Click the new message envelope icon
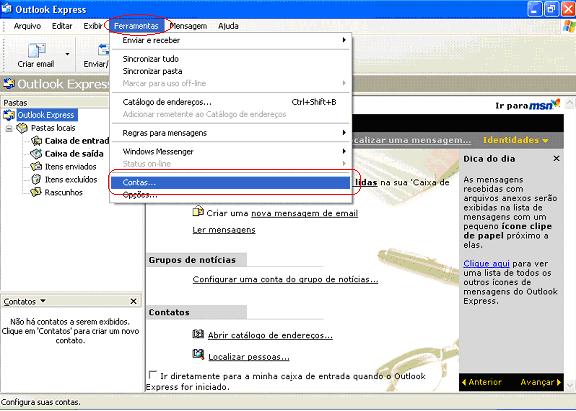The width and height of the screenshot is (576, 411). pyautogui.click(x=198, y=212)
